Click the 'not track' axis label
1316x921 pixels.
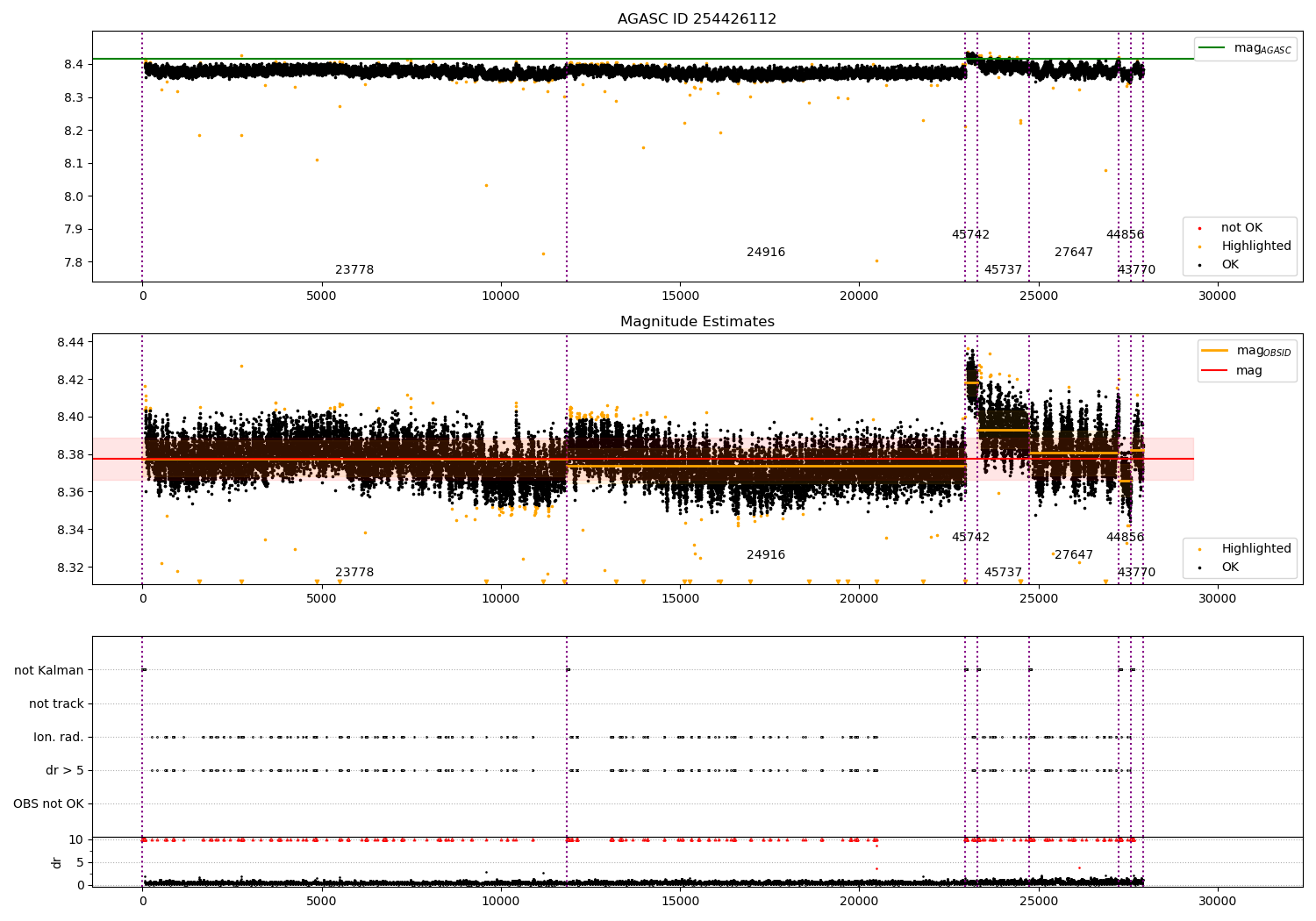pyautogui.click(x=56, y=704)
